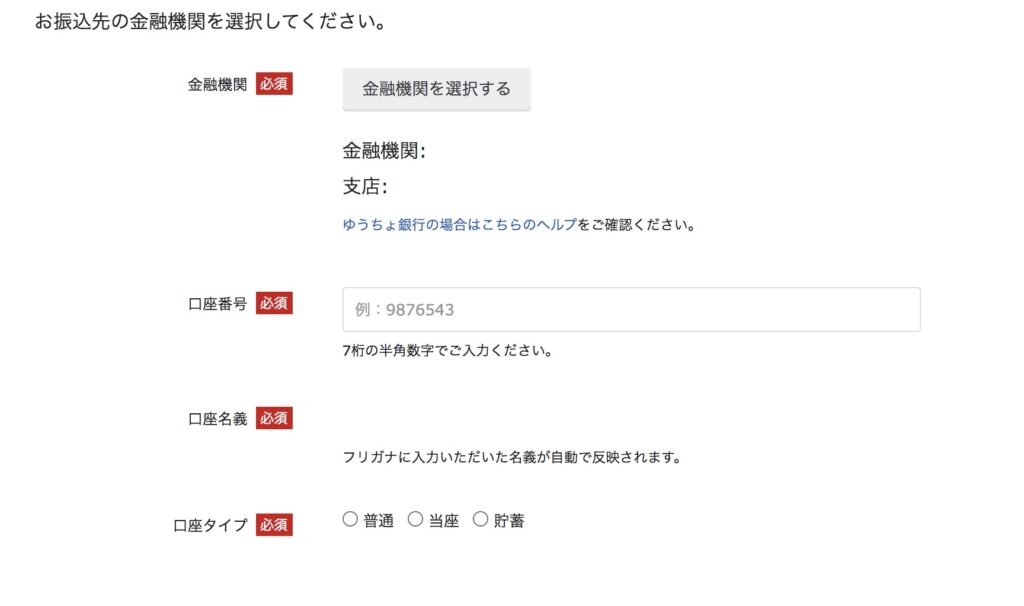Click the 金融機関 field label
Image resolution: width=1024 pixels, height=606 pixels.
click(x=217, y=84)
